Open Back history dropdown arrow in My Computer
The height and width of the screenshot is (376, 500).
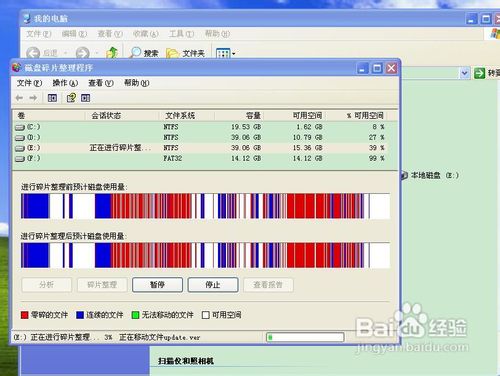click(x=66, y=53)
